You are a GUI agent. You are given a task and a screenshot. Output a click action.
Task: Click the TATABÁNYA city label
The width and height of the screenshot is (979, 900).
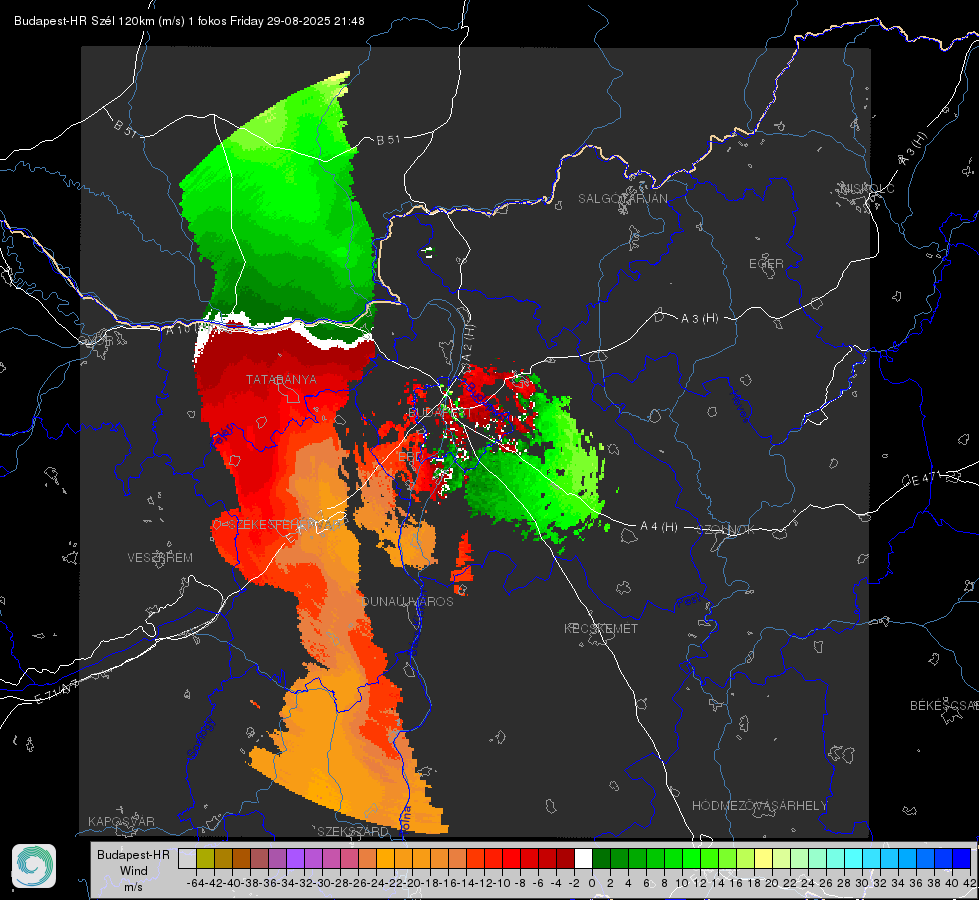tap(281, 379)
